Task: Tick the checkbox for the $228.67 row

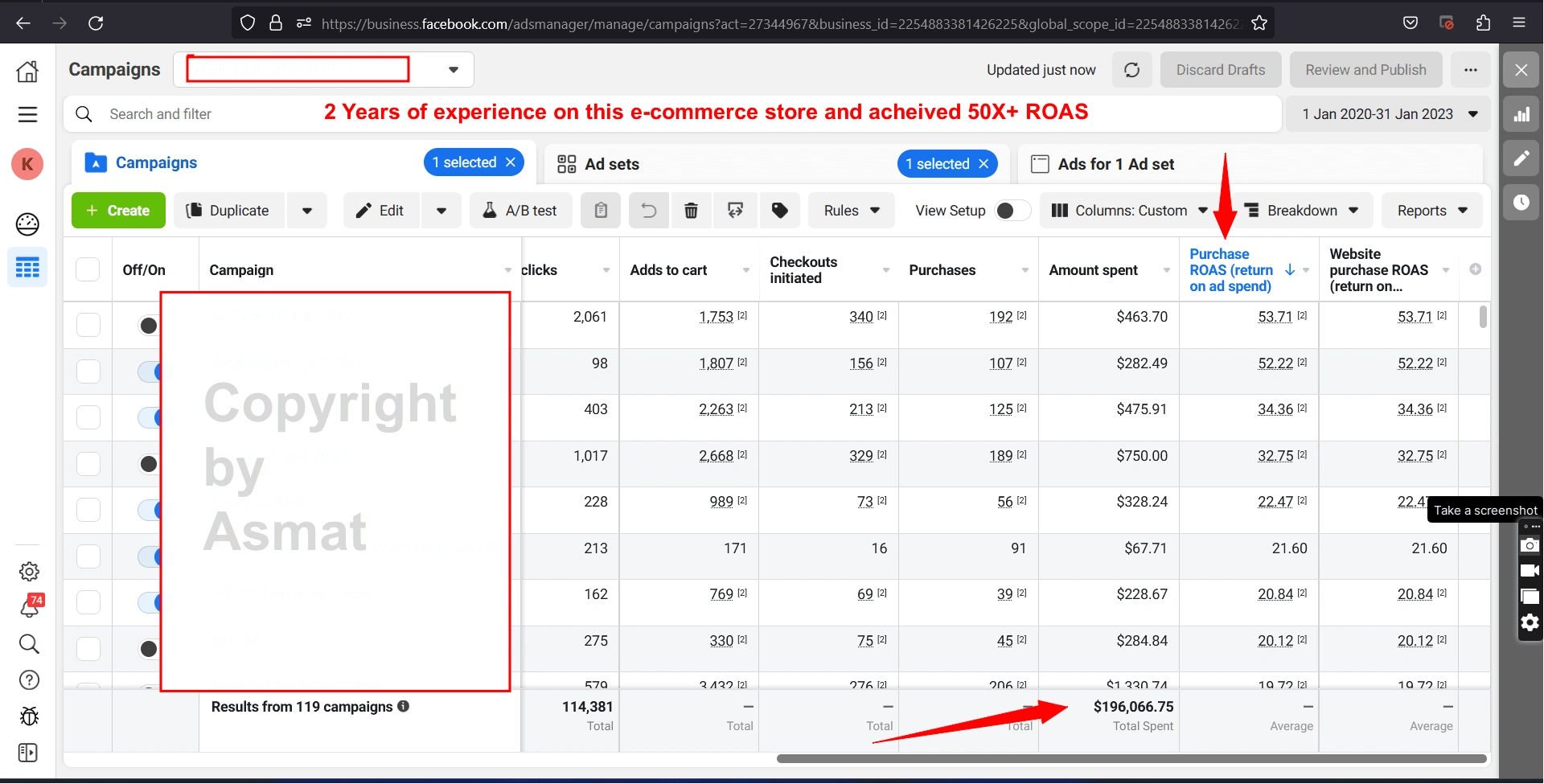Action: [88, 602]
